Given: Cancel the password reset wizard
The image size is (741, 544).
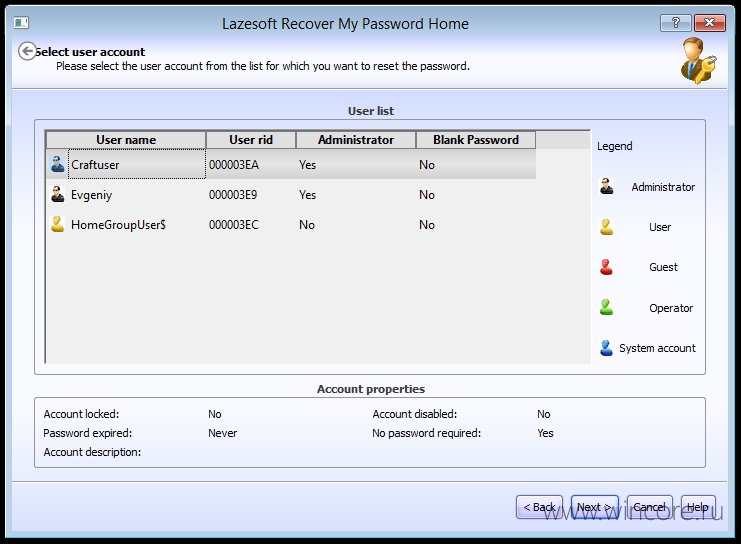Looking at the screenshot, I should (x=649, y=507).
